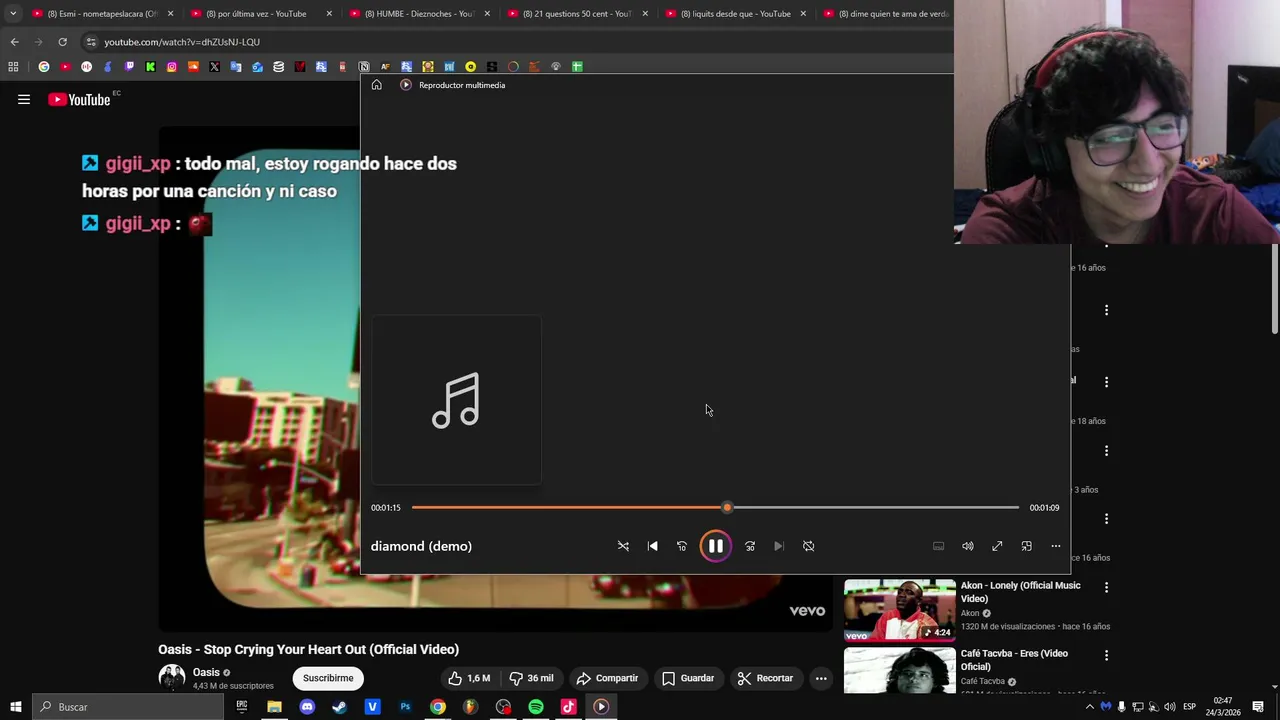
Task: Switch to dime quien te ama tab
Action: (x=885, y=14)
